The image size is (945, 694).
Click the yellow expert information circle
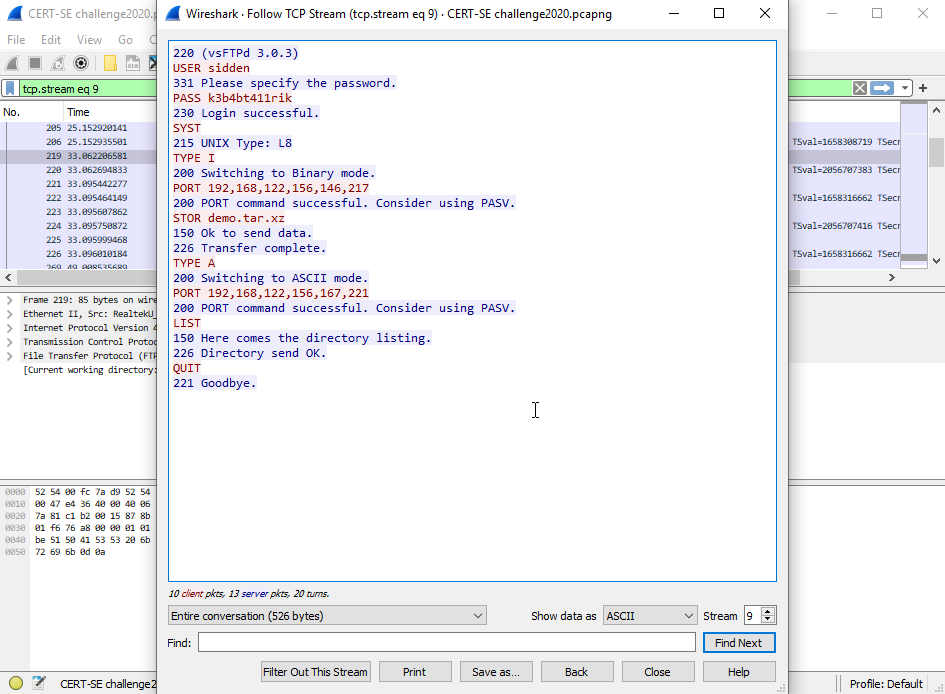pos(16,683)
